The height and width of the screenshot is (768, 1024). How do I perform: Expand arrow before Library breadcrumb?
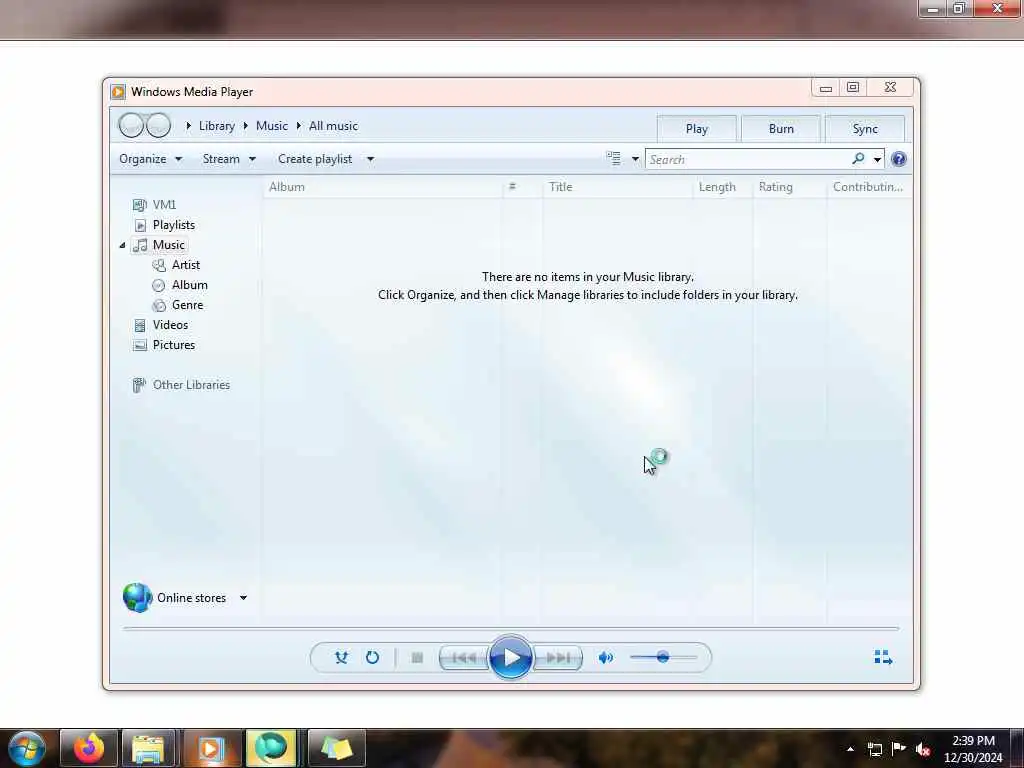188,125
